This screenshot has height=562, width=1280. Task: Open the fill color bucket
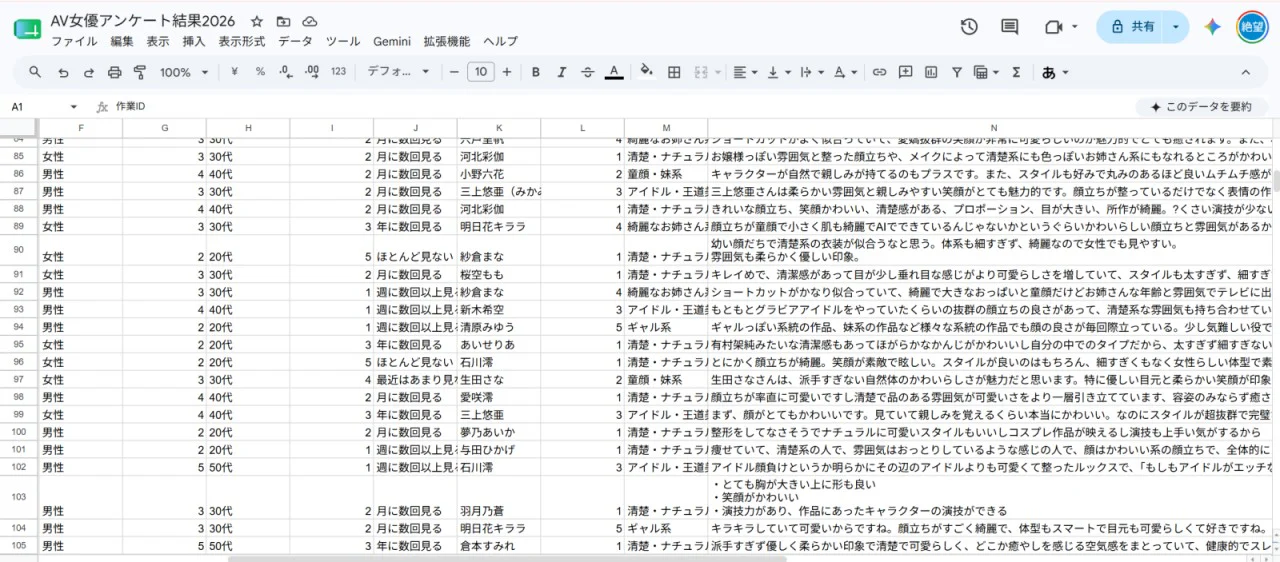(x=646, y=72)
